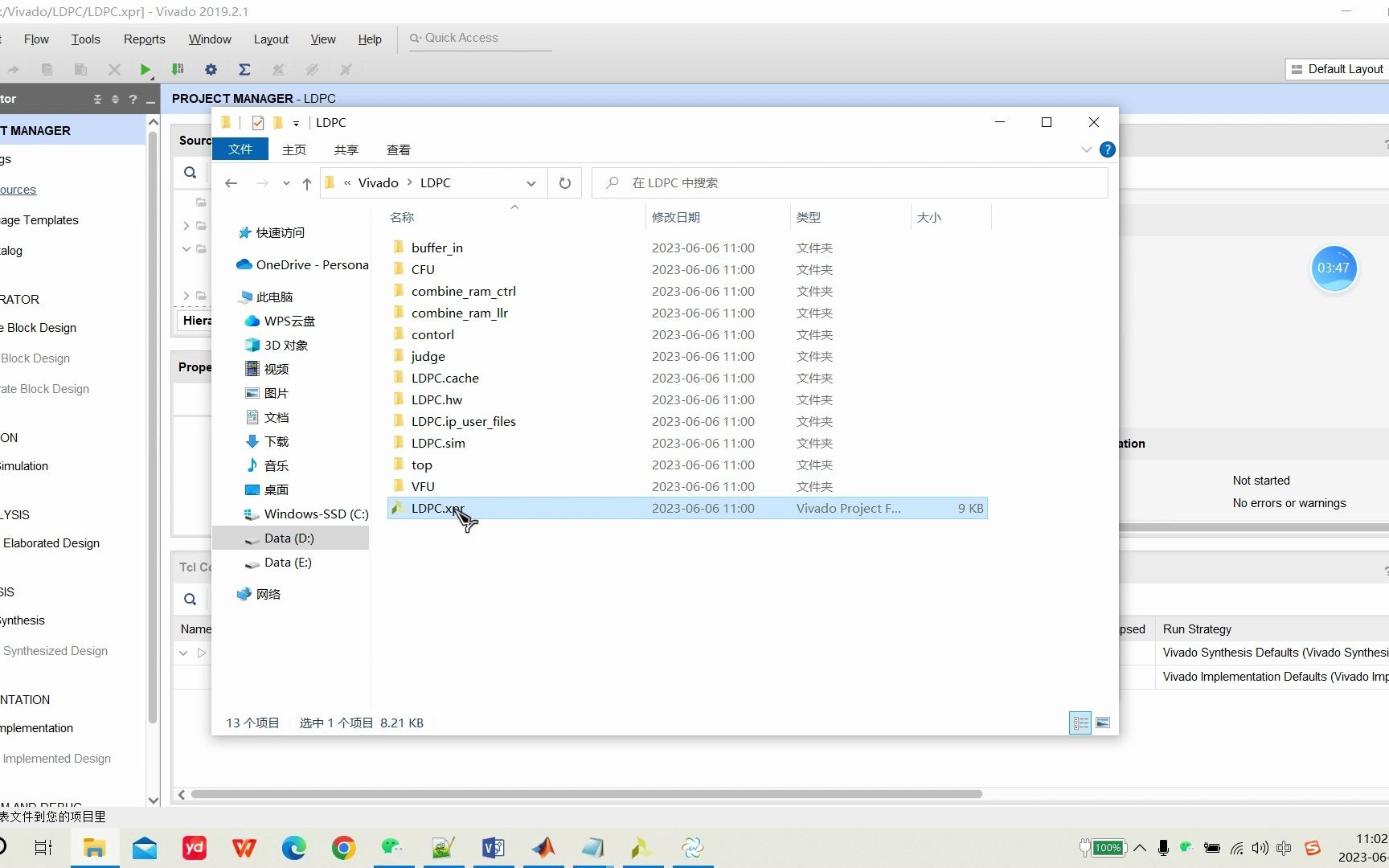1389x868 pixels.
Task: Click the Sigma reports icon in Vivado toolbar
Action: pos(244,70)
